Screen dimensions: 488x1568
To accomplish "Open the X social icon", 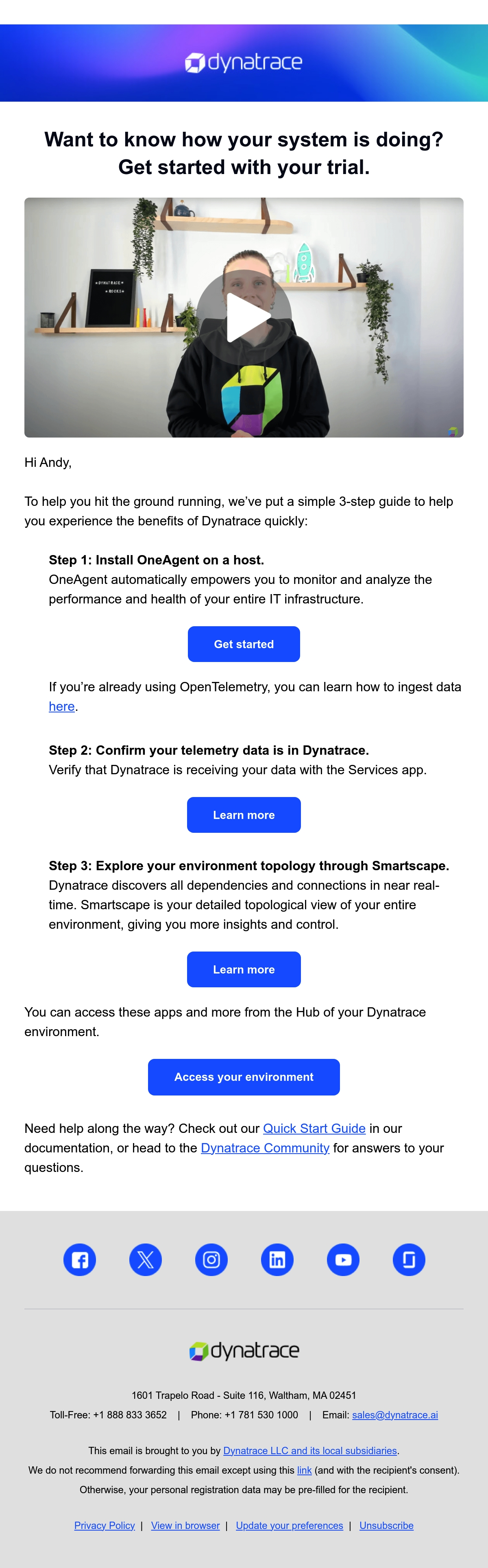I will (146, 1259).
